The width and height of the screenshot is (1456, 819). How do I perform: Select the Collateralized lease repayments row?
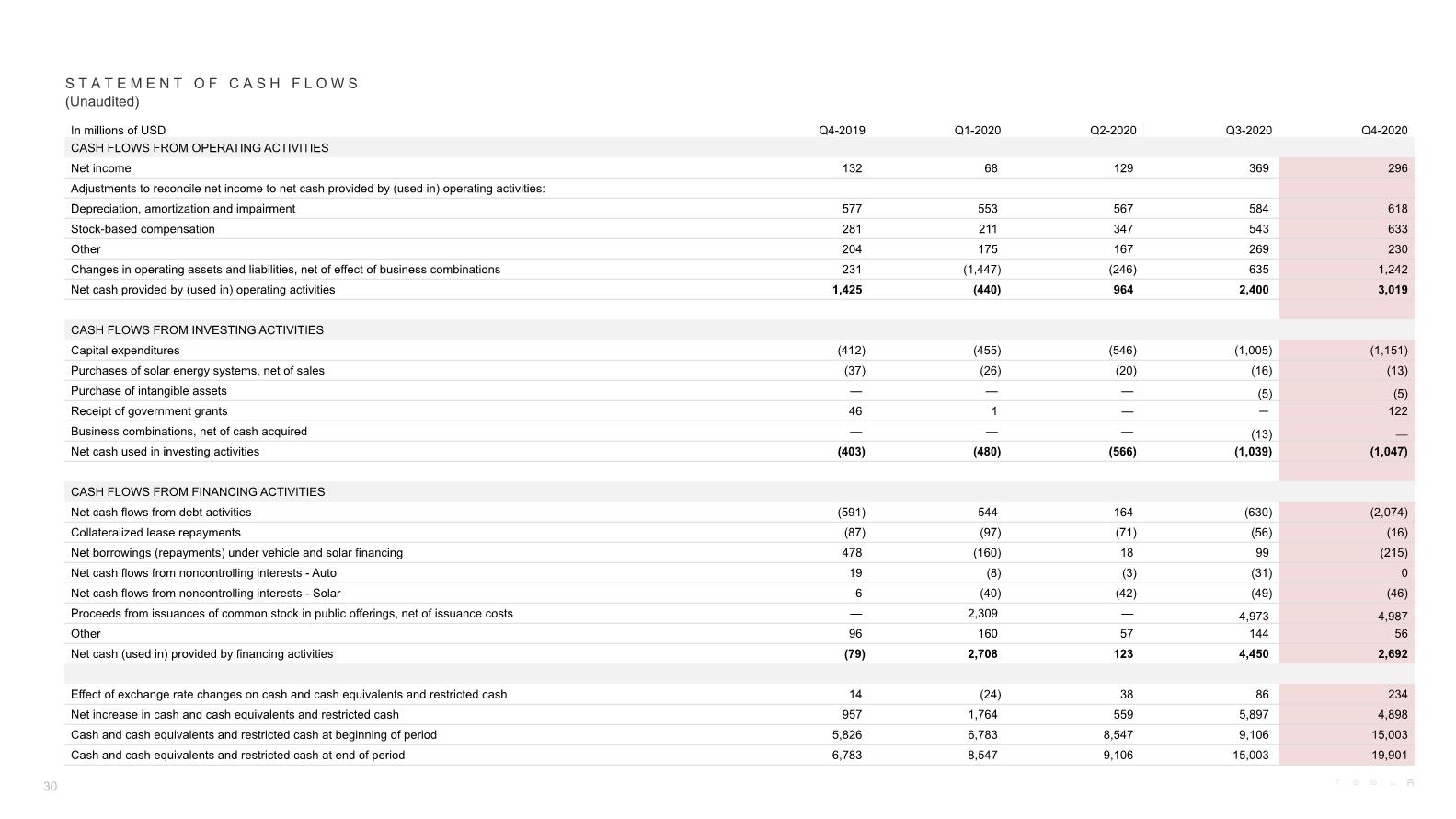739,533
